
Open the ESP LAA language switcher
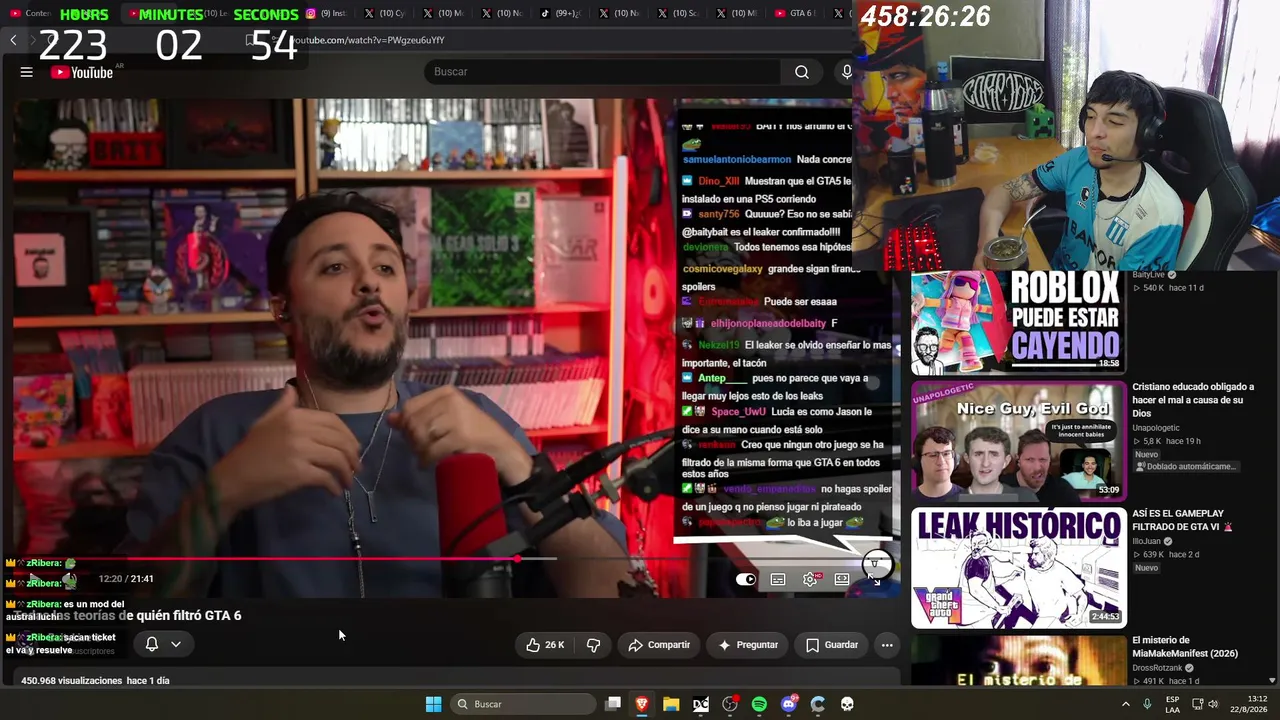pos(1172,704)
